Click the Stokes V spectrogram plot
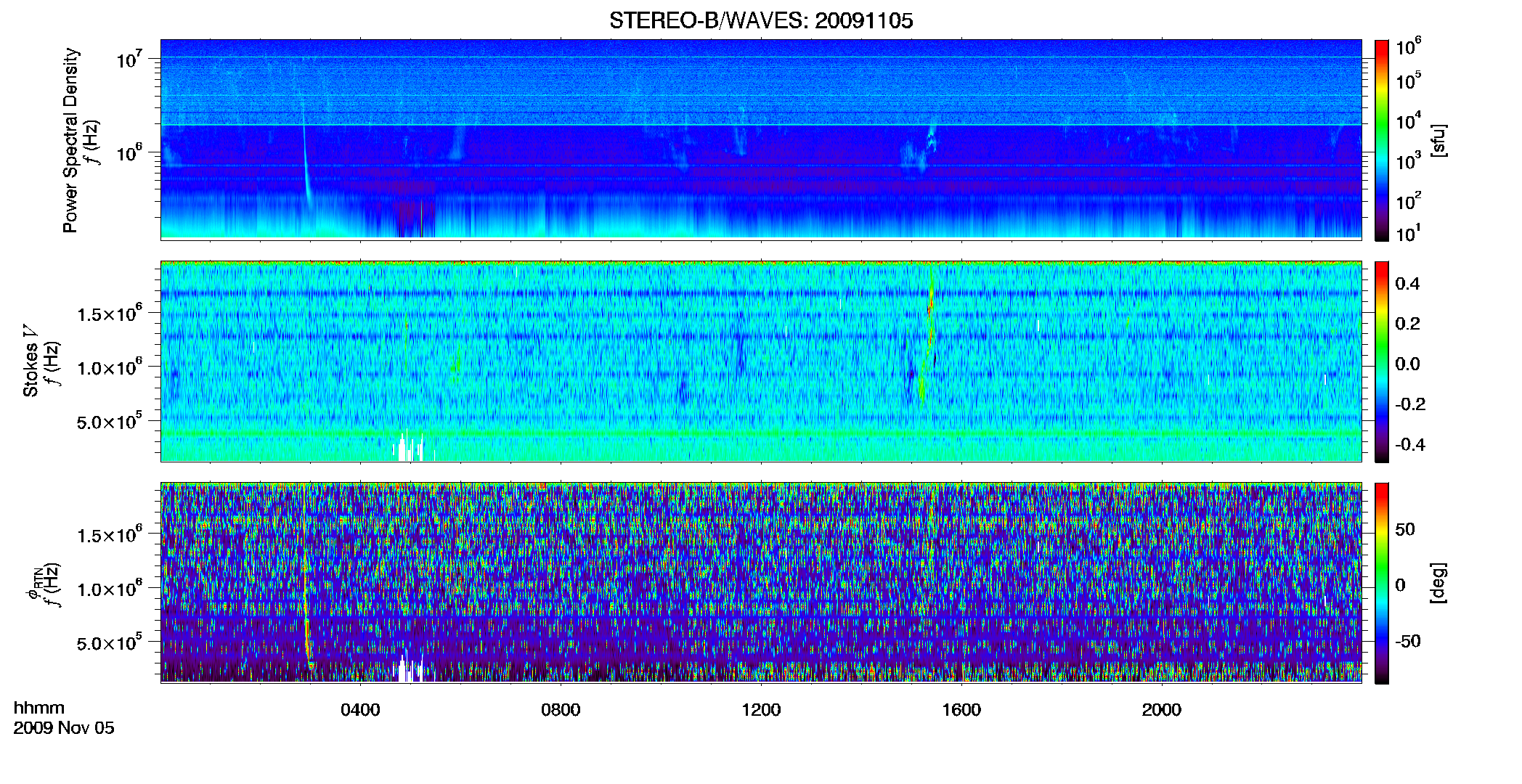 click(x=761, y=361)
